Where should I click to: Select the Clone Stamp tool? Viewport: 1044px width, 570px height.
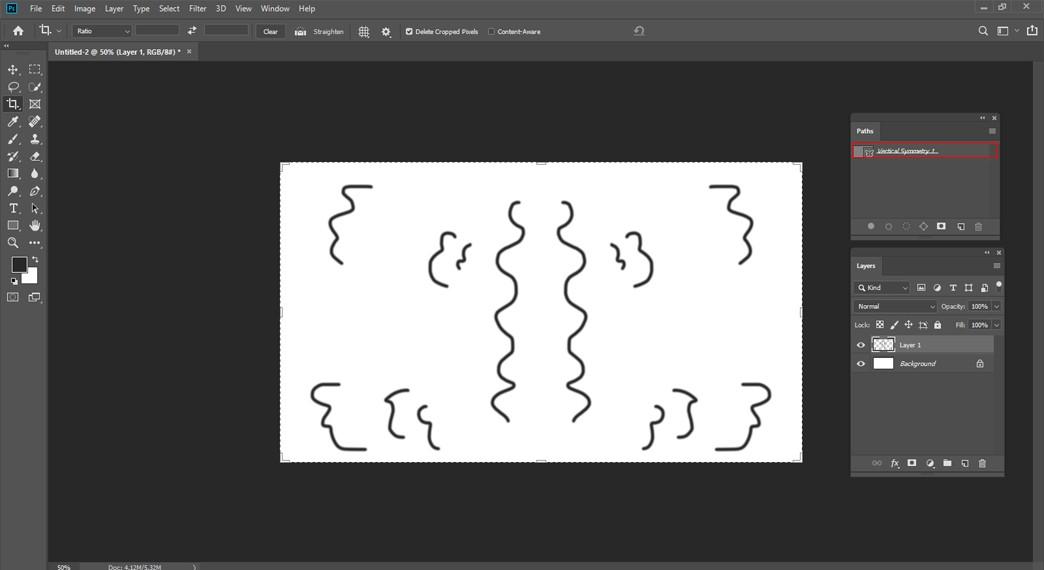(35, 139)
